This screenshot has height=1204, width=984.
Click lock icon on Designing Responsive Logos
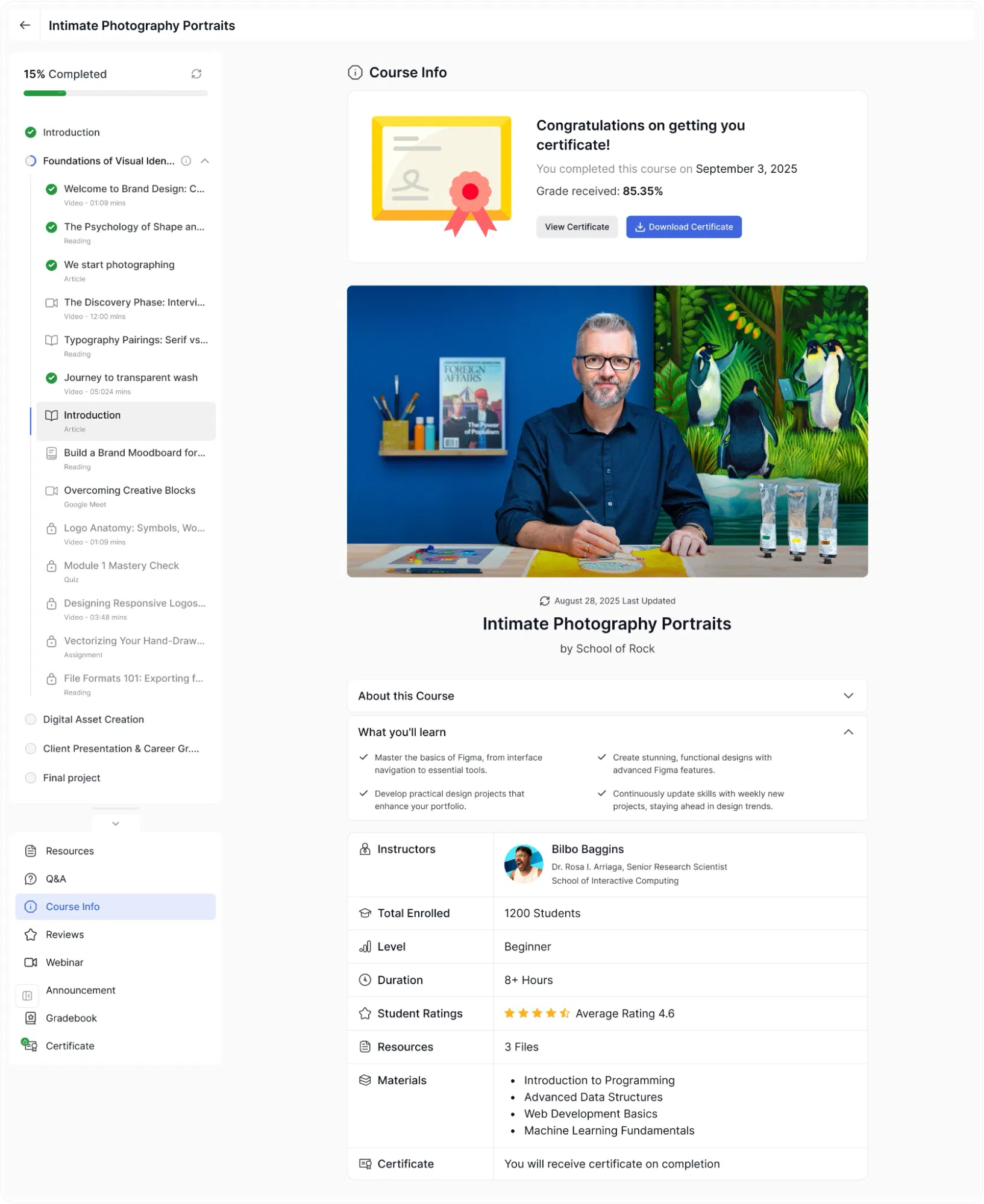coord(52,604)
